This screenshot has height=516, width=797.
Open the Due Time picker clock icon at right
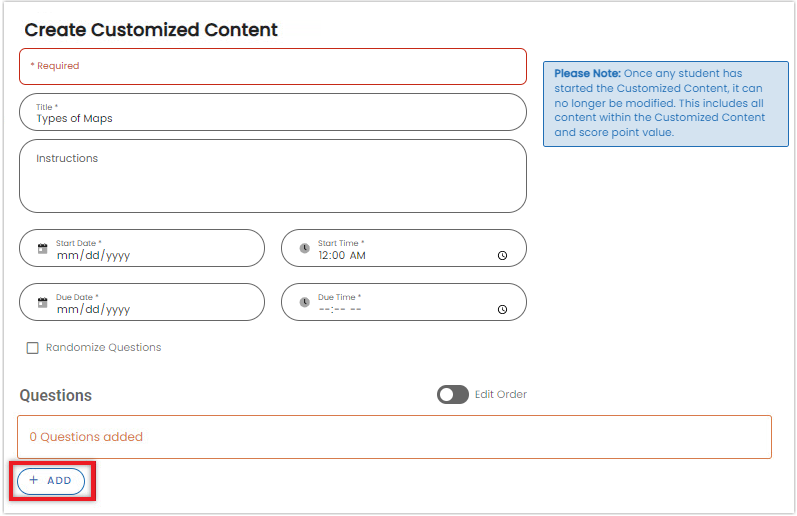(x=502, y=310)
